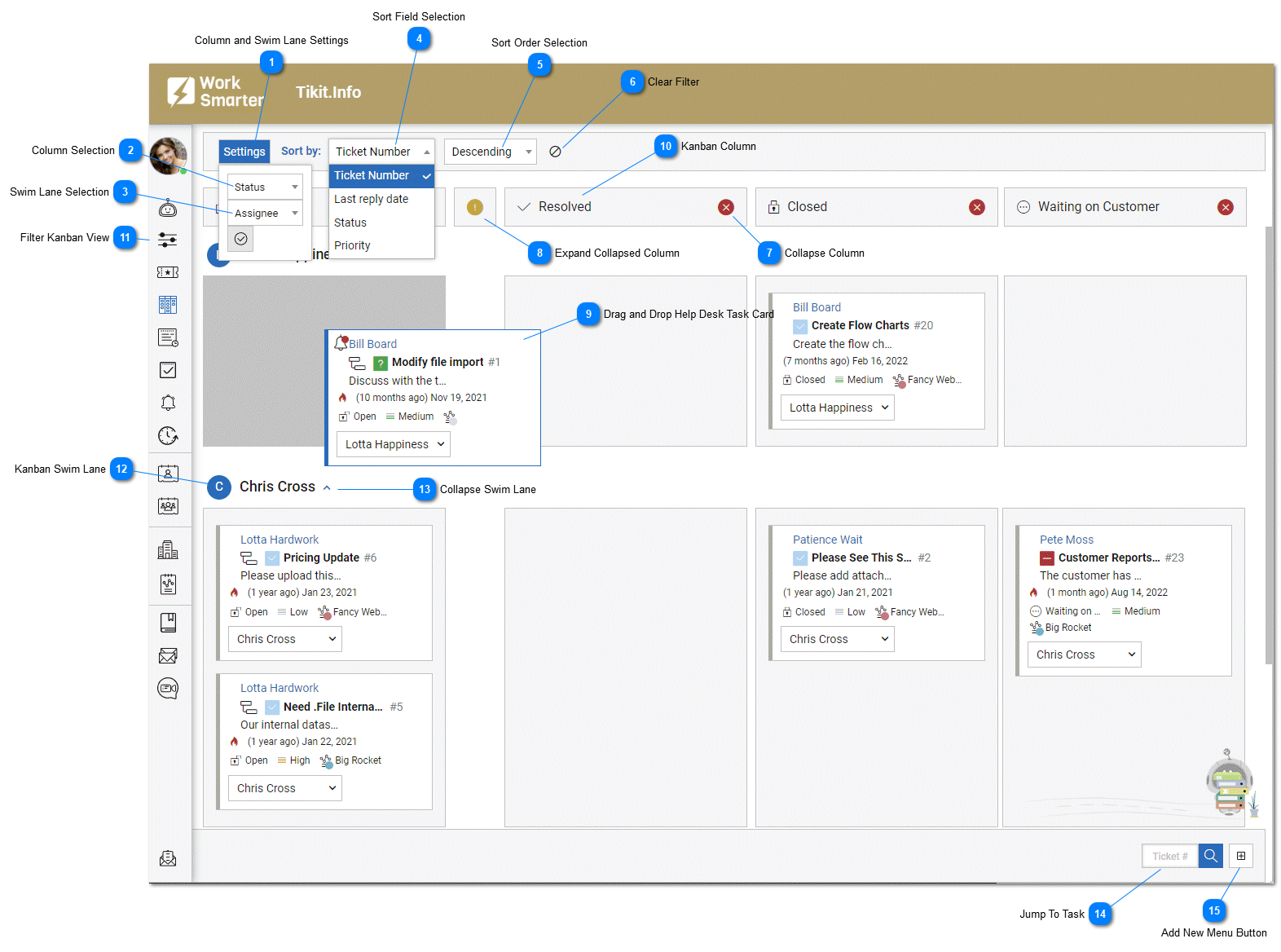Open the bot assistant icon in sidebar
This screenshot has width=1281, height=952.
coord(168,209)
